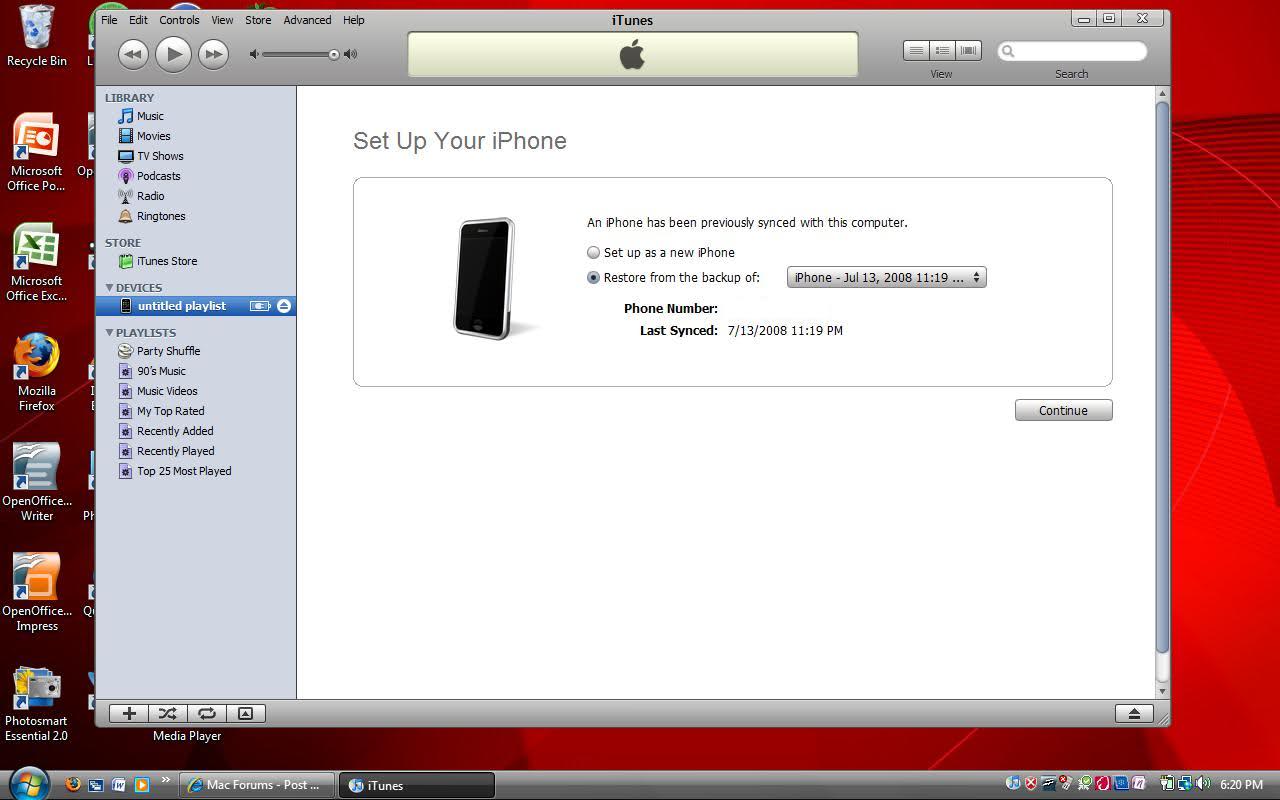
Task: Click the taskbar clock 6:20 PM
Action: point(1241,785)
